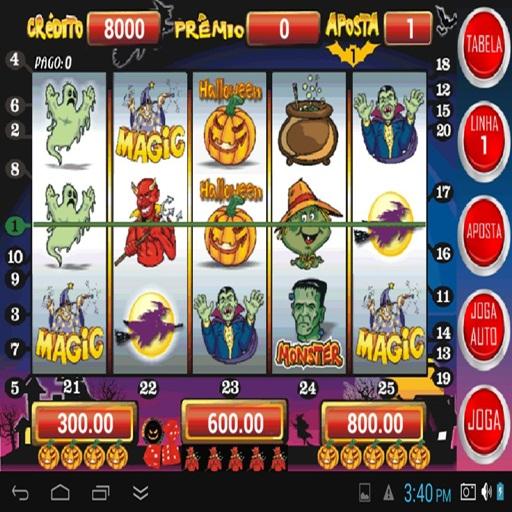Tap the screenshot camera status icon
512x512 pixels.
pos(468,492)
